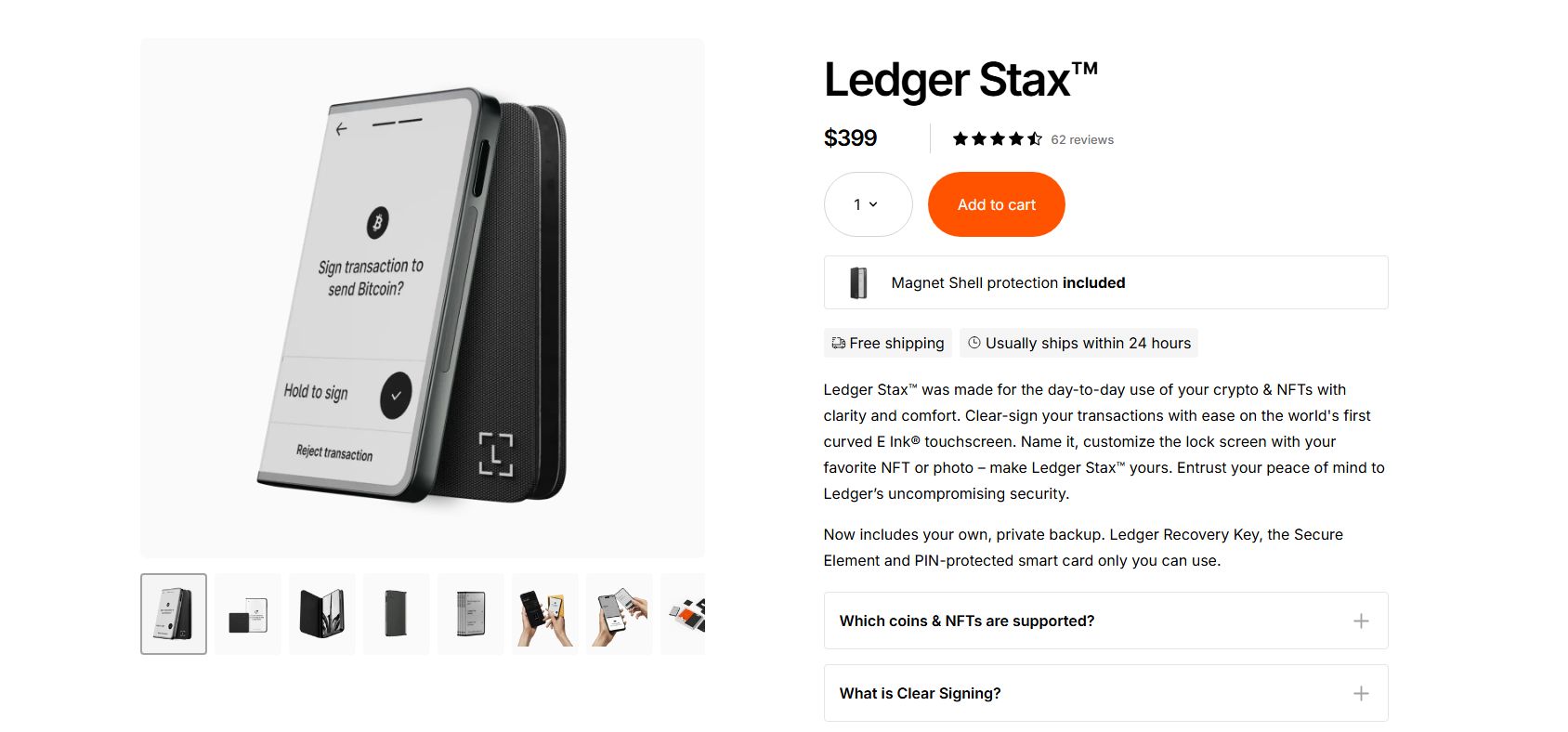Screen dimensions: 1568x732
Task: Click the Magnet Shell protection device icon
Action: (857, 281)
